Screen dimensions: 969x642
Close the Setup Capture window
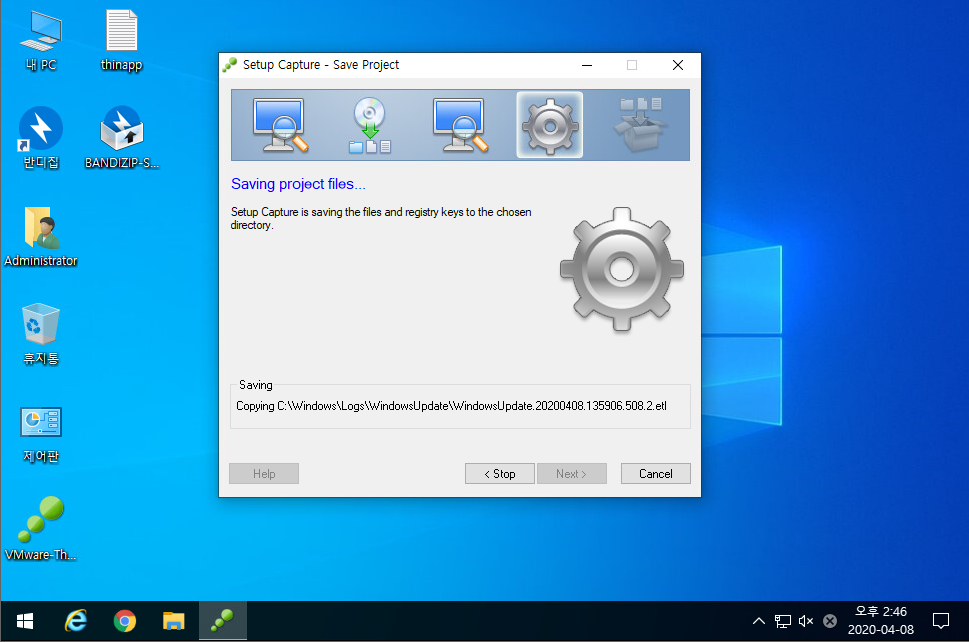click(x=678, y=65)
